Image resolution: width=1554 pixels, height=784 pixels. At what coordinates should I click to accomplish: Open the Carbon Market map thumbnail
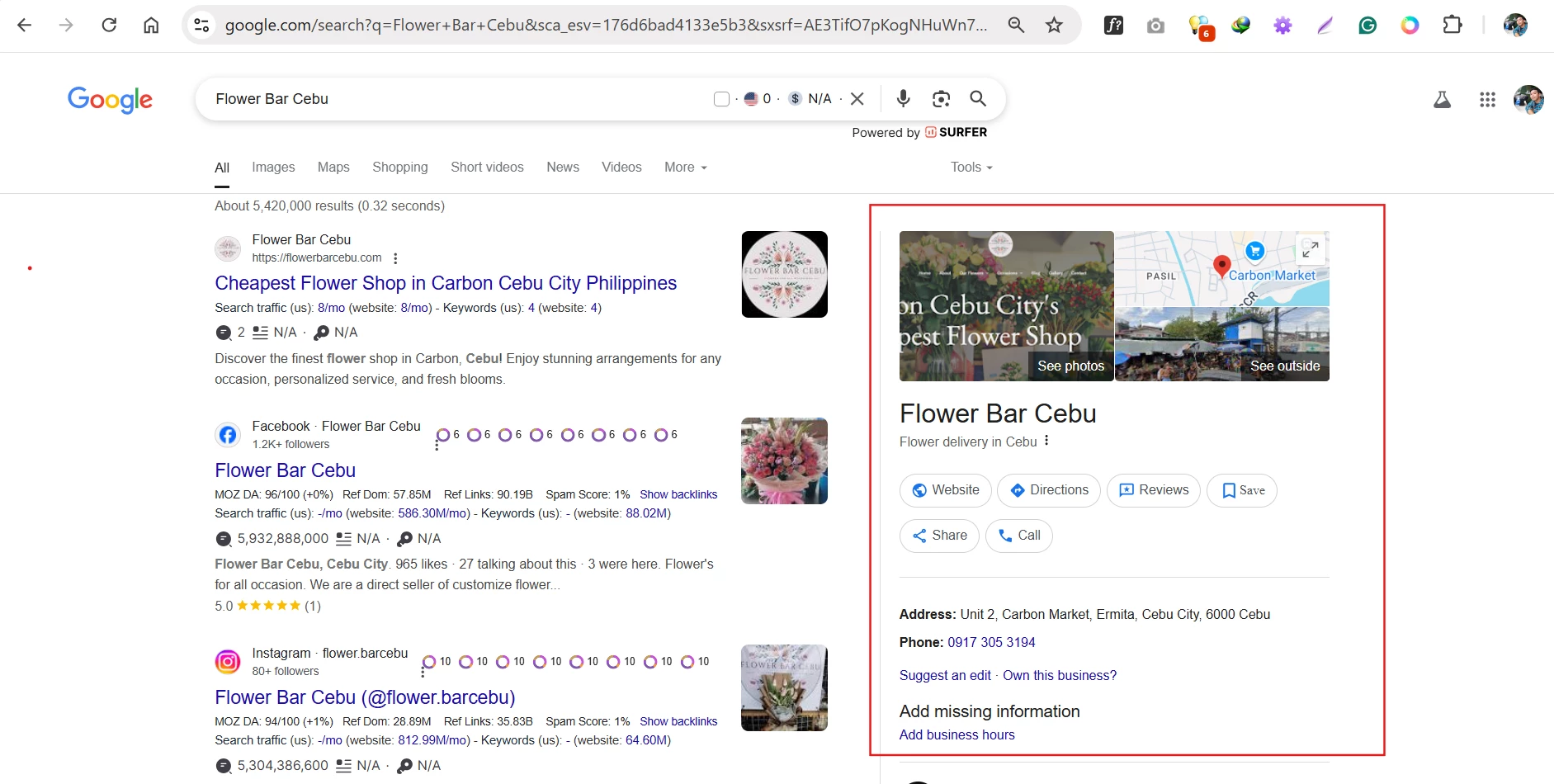tap(1222, 269)
